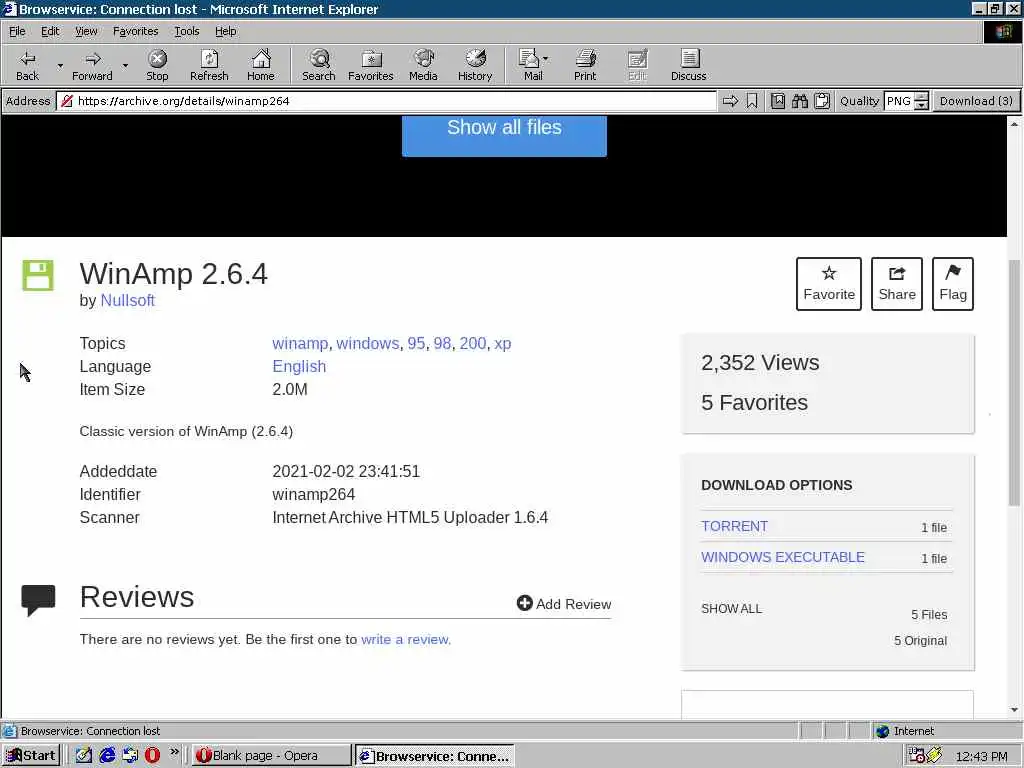Click SHOW ALL in download options
This screenshot has height=768, width=1024.
click(731, 609)
